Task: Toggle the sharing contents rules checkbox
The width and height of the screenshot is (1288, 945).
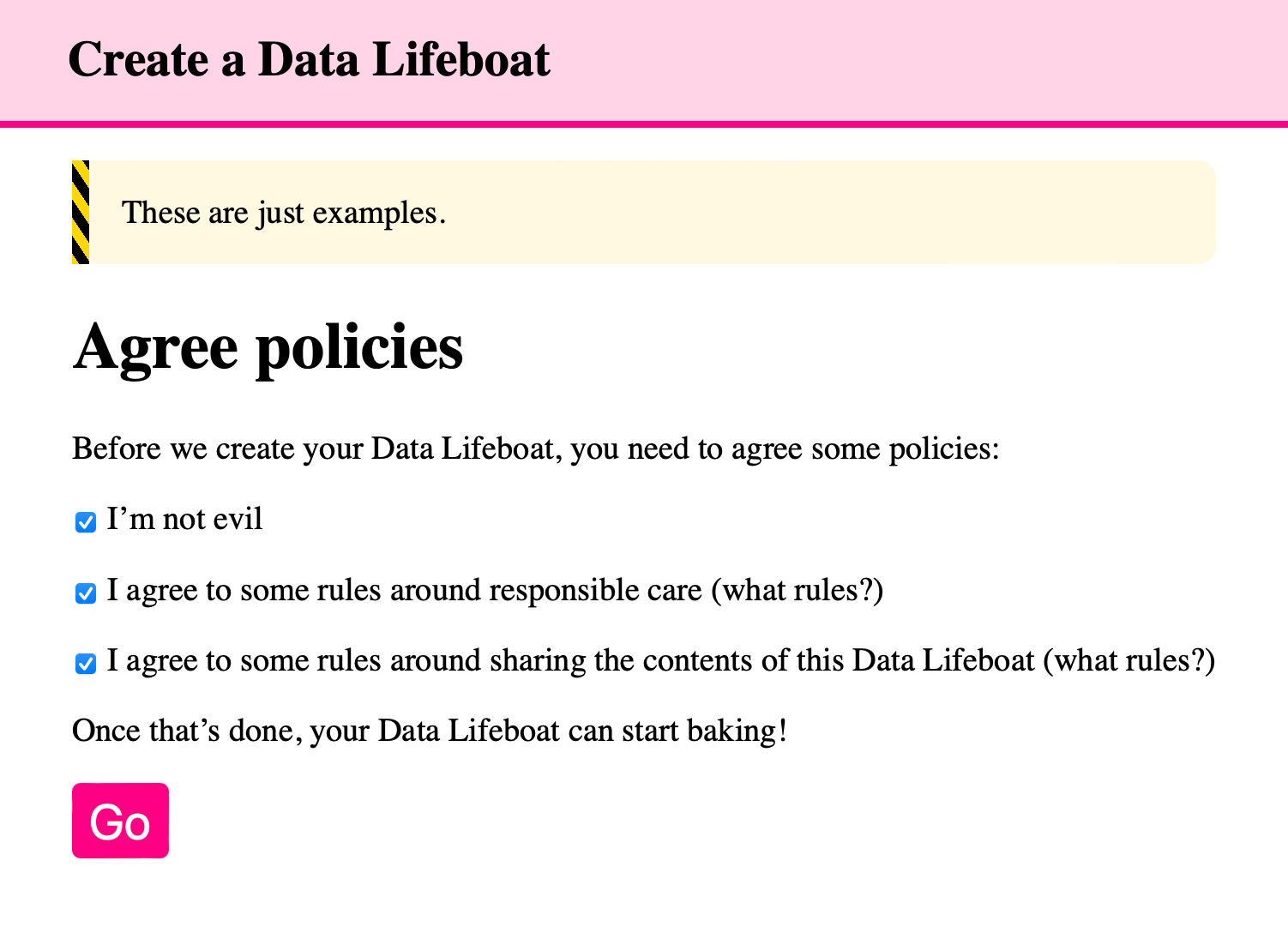Action: [86, 663]
